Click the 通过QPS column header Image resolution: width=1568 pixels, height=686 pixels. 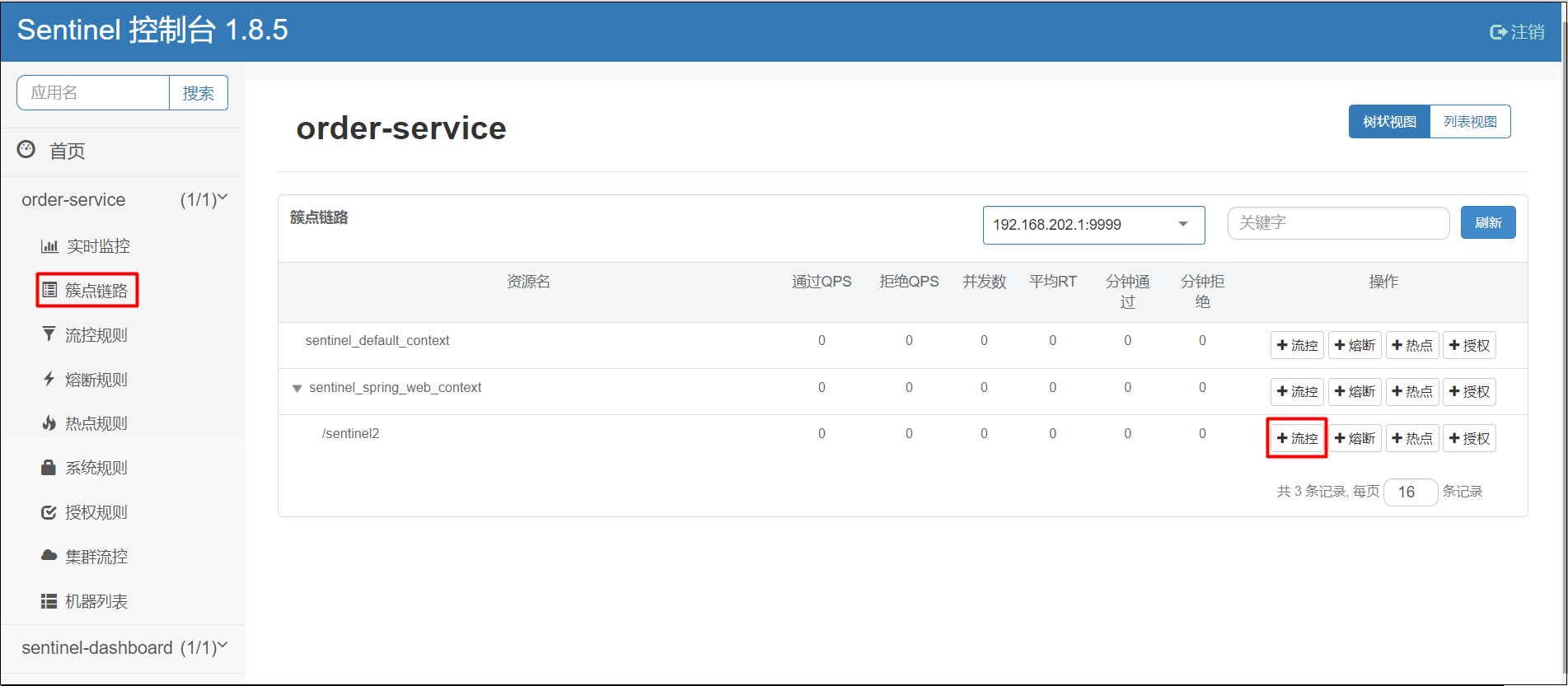tap(821, 282)
